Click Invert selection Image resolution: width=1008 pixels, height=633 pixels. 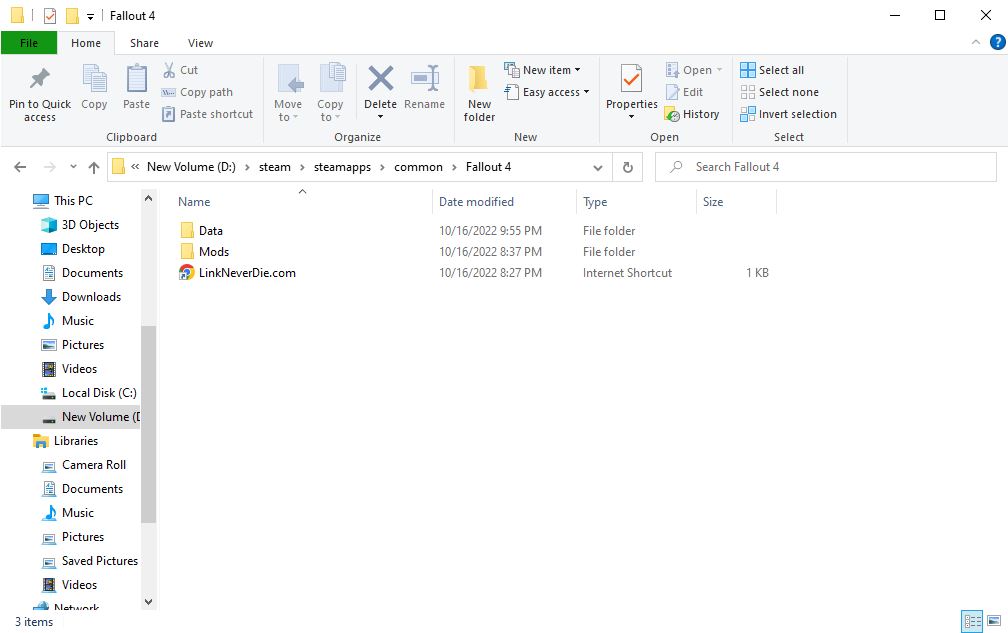tap(789, 114)
